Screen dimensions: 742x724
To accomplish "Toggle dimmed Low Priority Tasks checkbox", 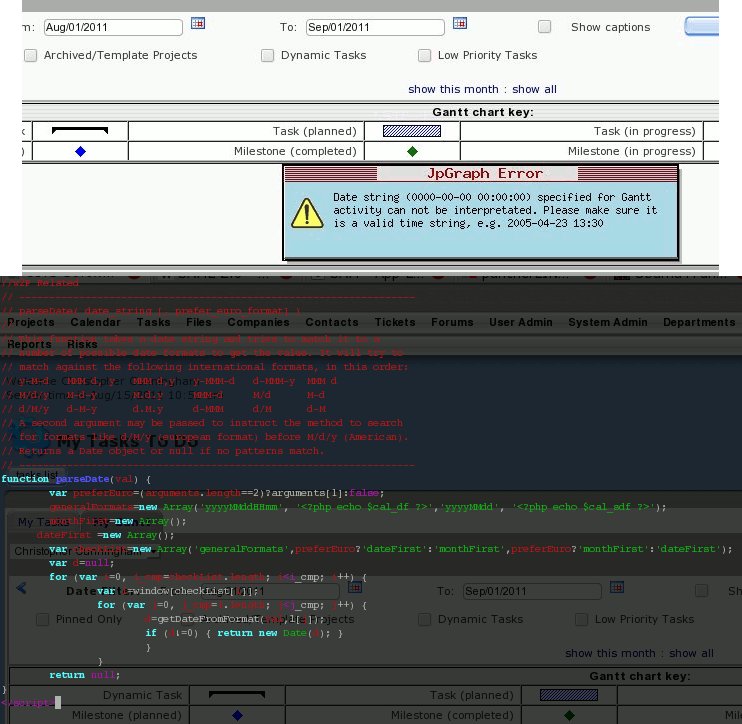I will click(582, 619).
